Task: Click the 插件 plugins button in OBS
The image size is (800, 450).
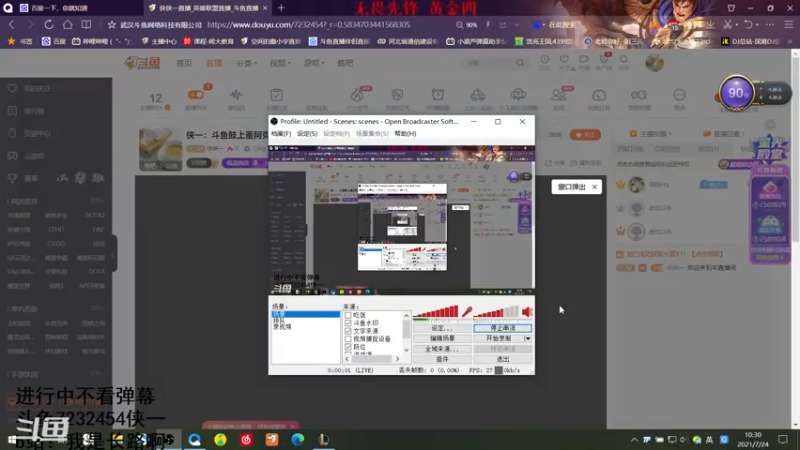Action: (x=442, y=359)
